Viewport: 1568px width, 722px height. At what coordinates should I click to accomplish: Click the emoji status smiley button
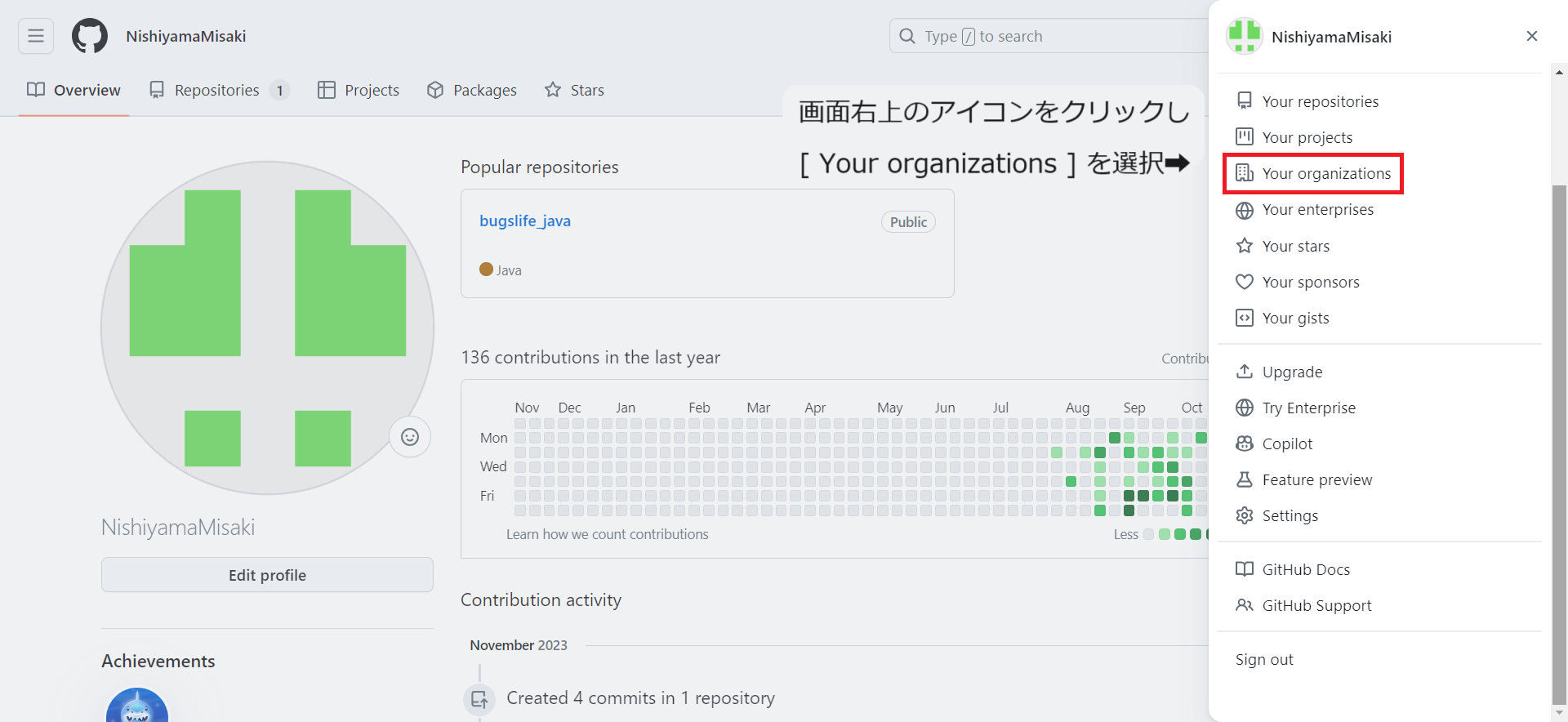[x=410, y=437]
